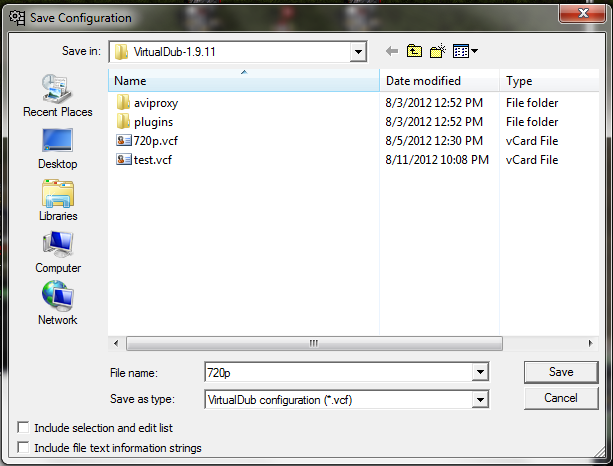This screenshot has height=466, width=613.
Task: Open Recent Places shortcut
Action: pyautogui.click(x=57, y=96)
